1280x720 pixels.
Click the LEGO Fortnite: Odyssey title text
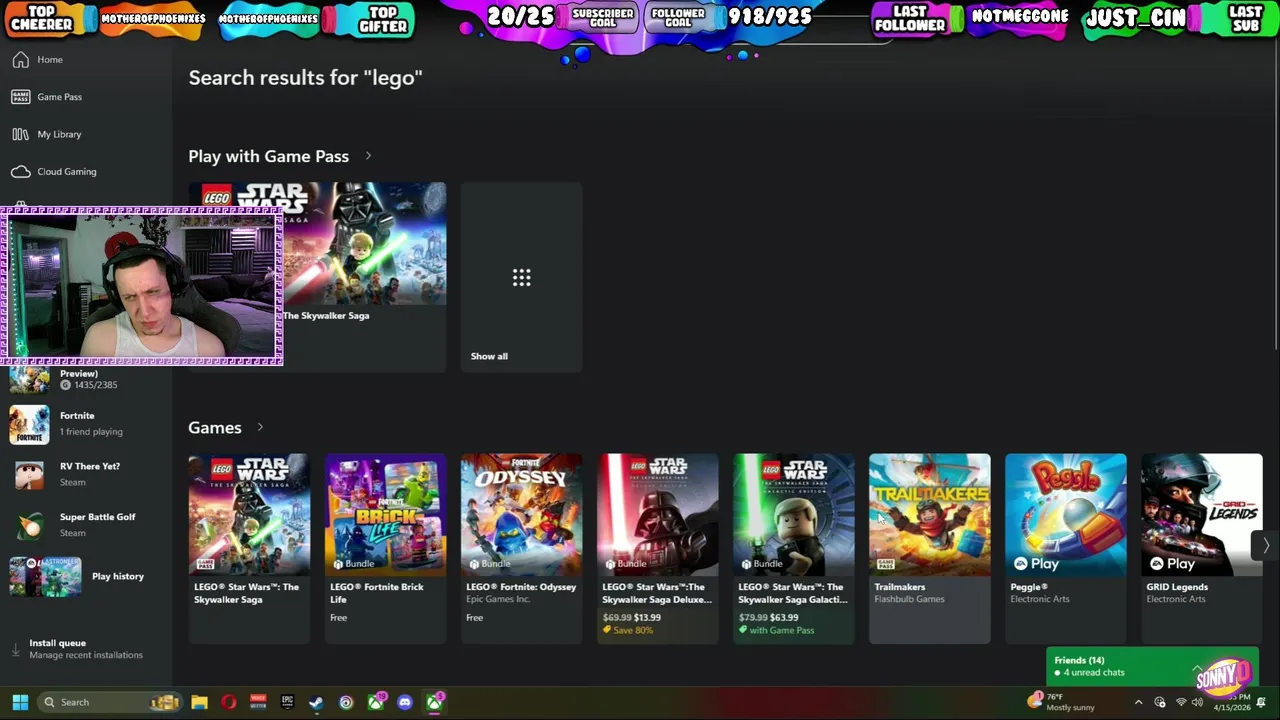[521, 587]
